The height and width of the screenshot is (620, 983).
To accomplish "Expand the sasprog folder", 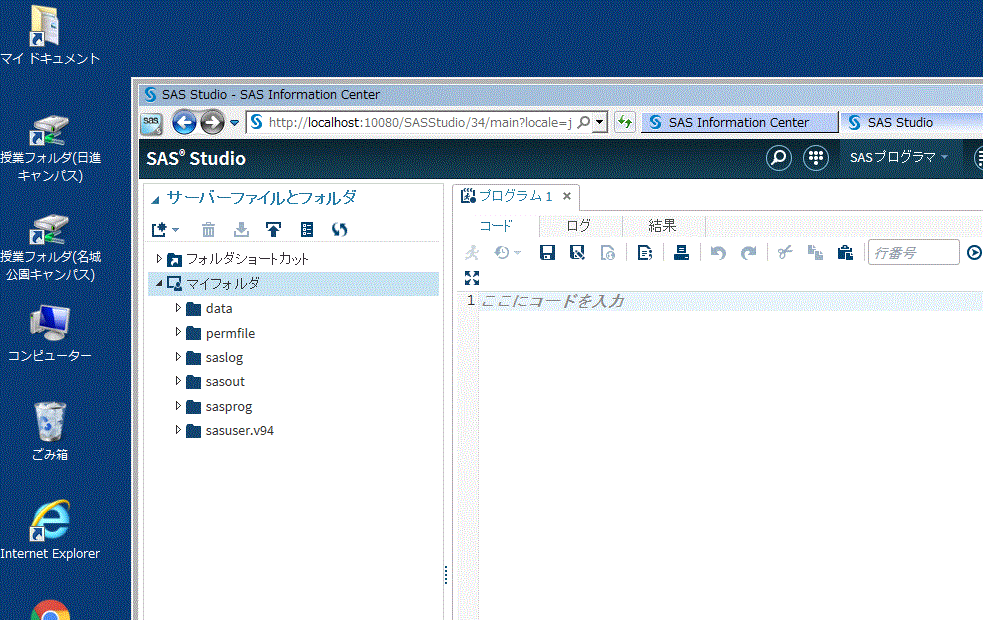I will [178, 406].
